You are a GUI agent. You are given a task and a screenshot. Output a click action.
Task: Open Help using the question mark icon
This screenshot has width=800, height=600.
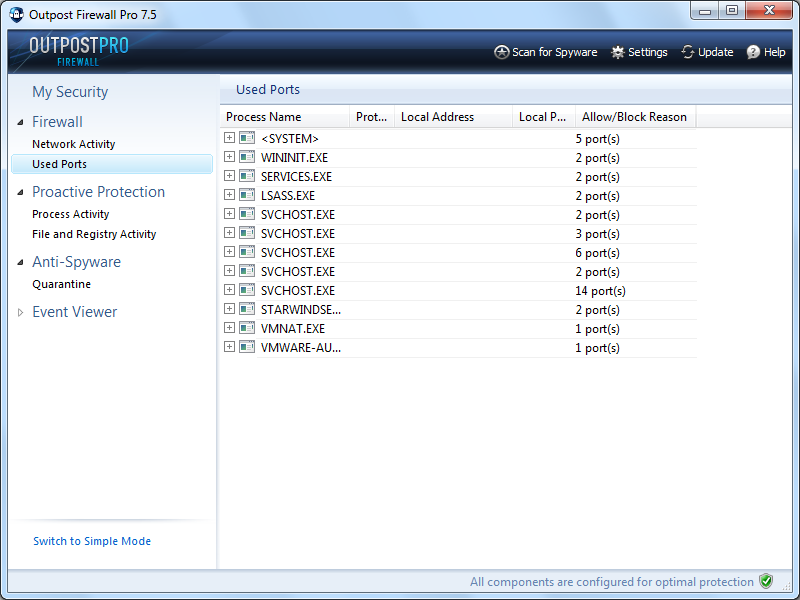click(753, 52)
